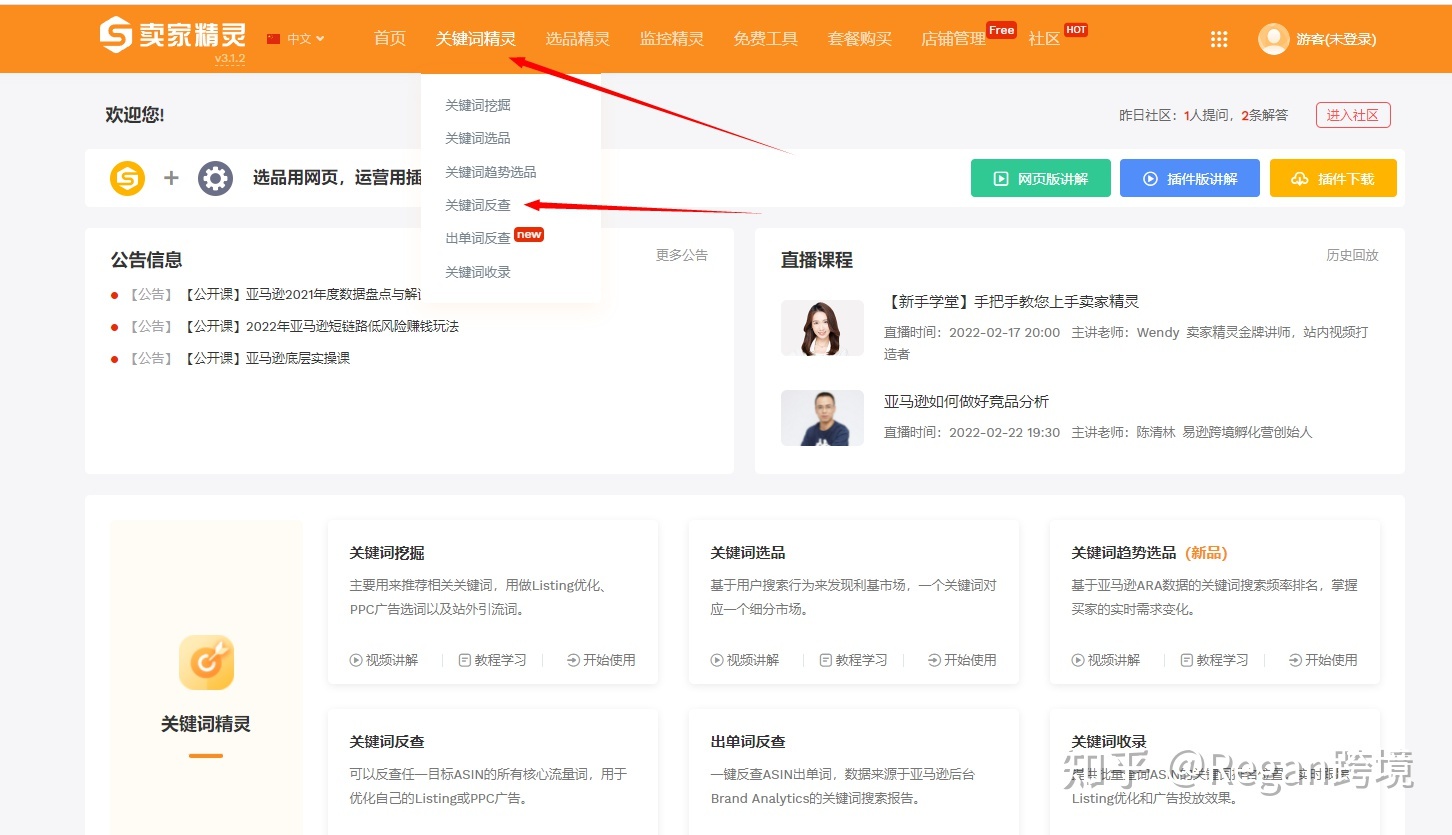
Task: Click Wendy's live course instructor thumbnail
Action: [822, 328]
